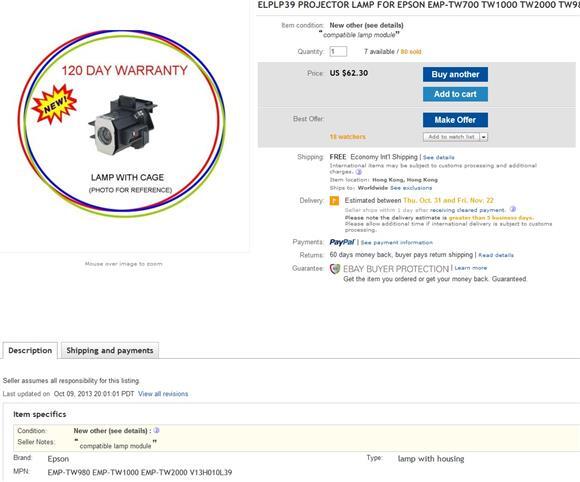Screen dimensions: 580x482
Task: Click the NEW! starburst badge on image
Action: pyautogui.click(x=54, y=104)
